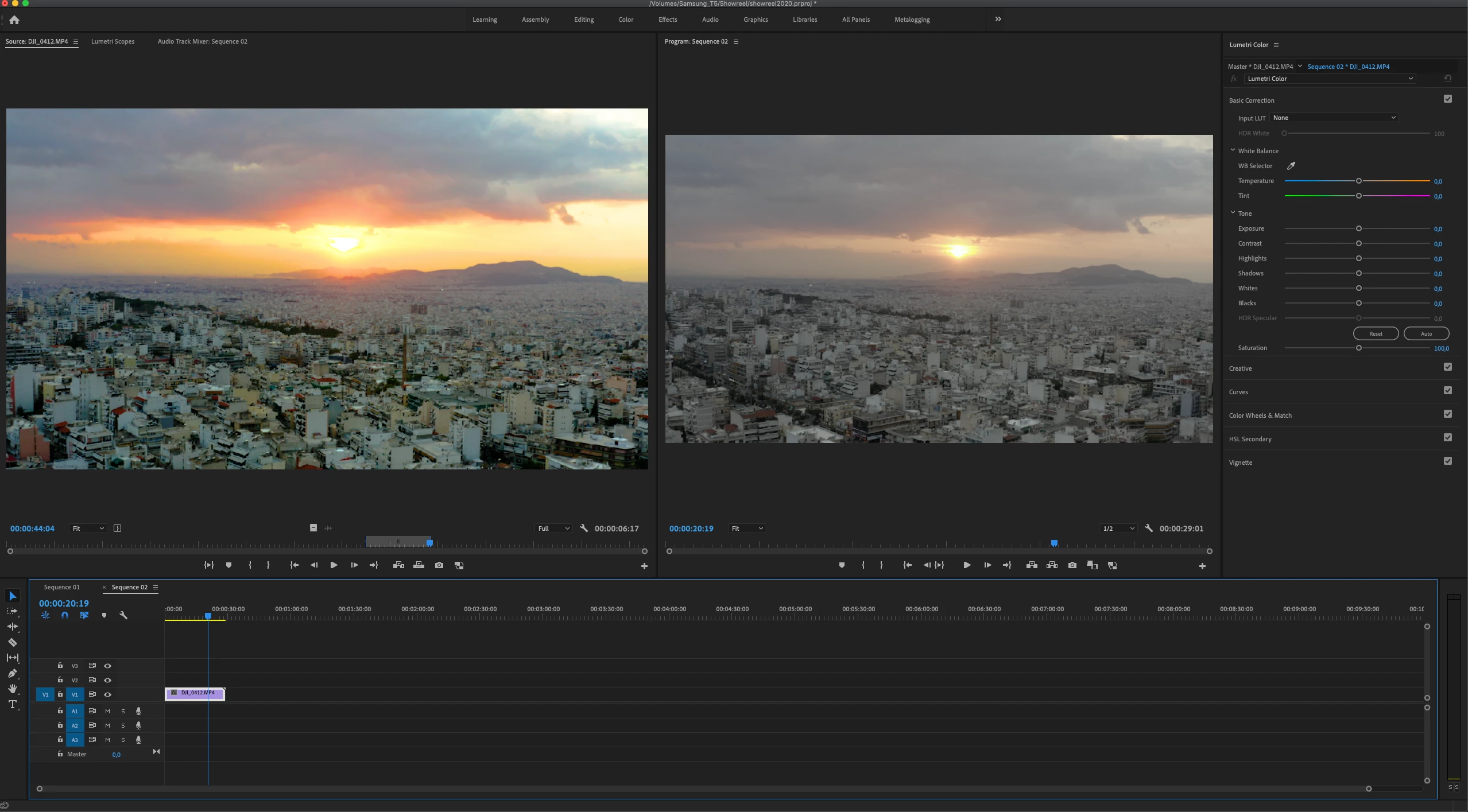Click the Auto tone button
The height and width of the screenshot is (812, 1468).
pos(1426,333)
